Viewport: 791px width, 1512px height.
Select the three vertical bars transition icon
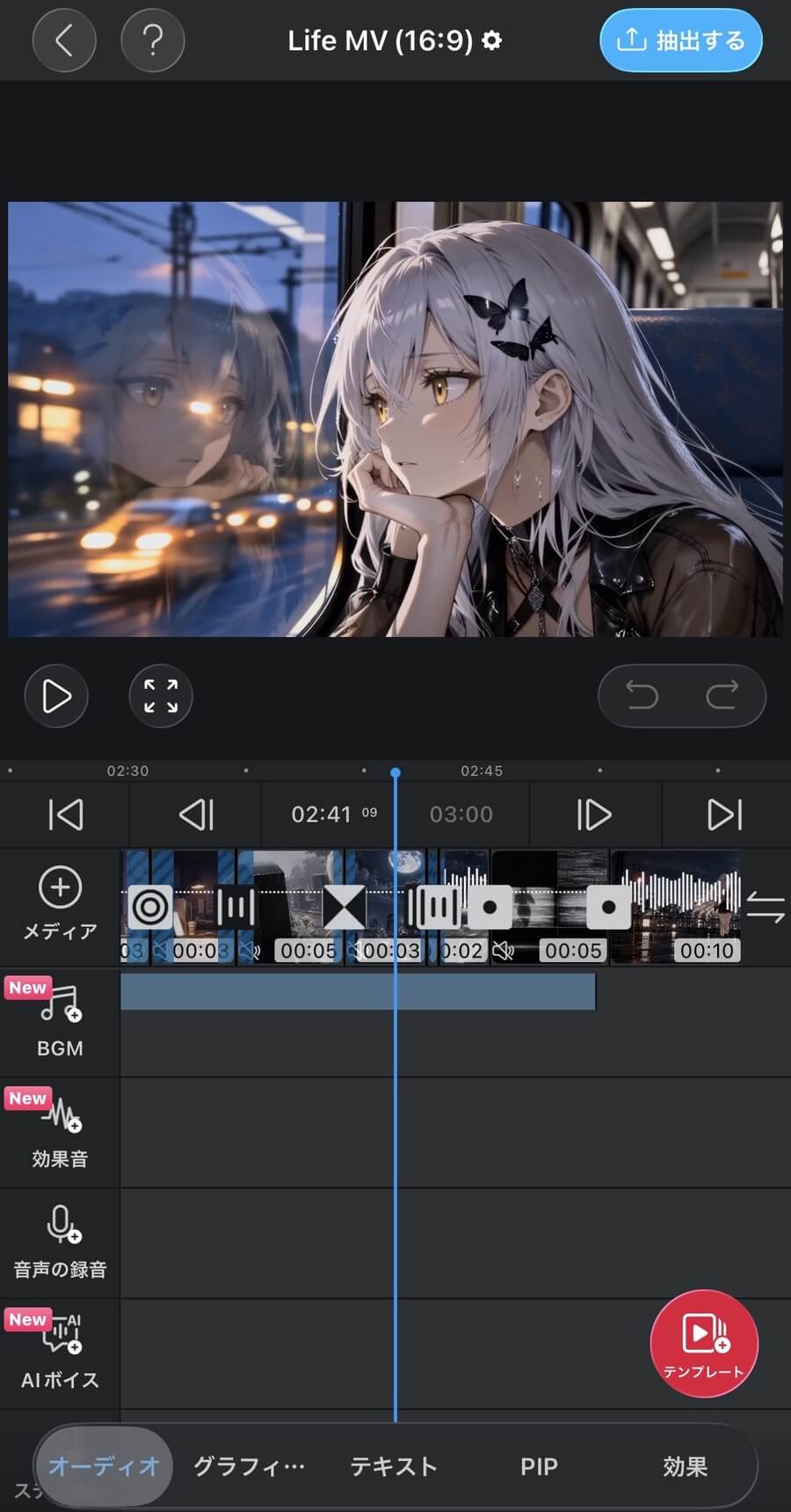(235, 907)
